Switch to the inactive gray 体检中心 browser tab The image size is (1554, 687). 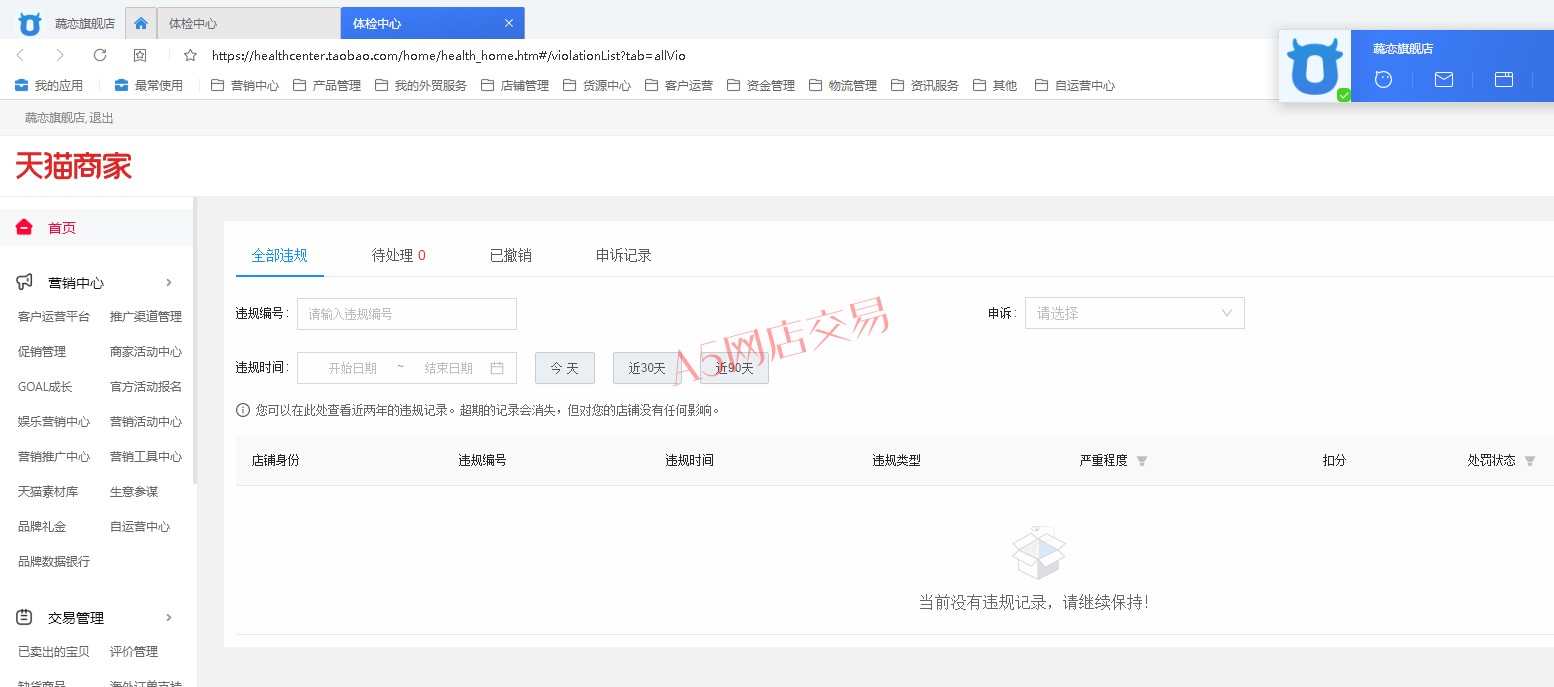(x=248, y=23)
